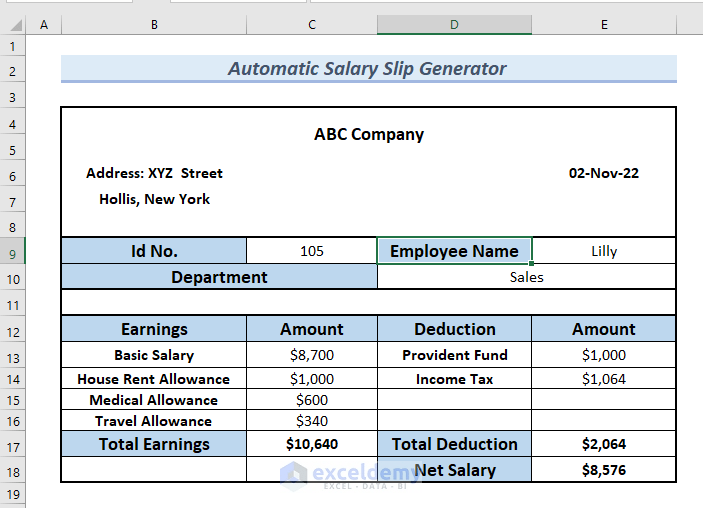Screen dimensions: 703x508
Task: Click the $600 Medical Allowance amount
Action: coord(312,400)
